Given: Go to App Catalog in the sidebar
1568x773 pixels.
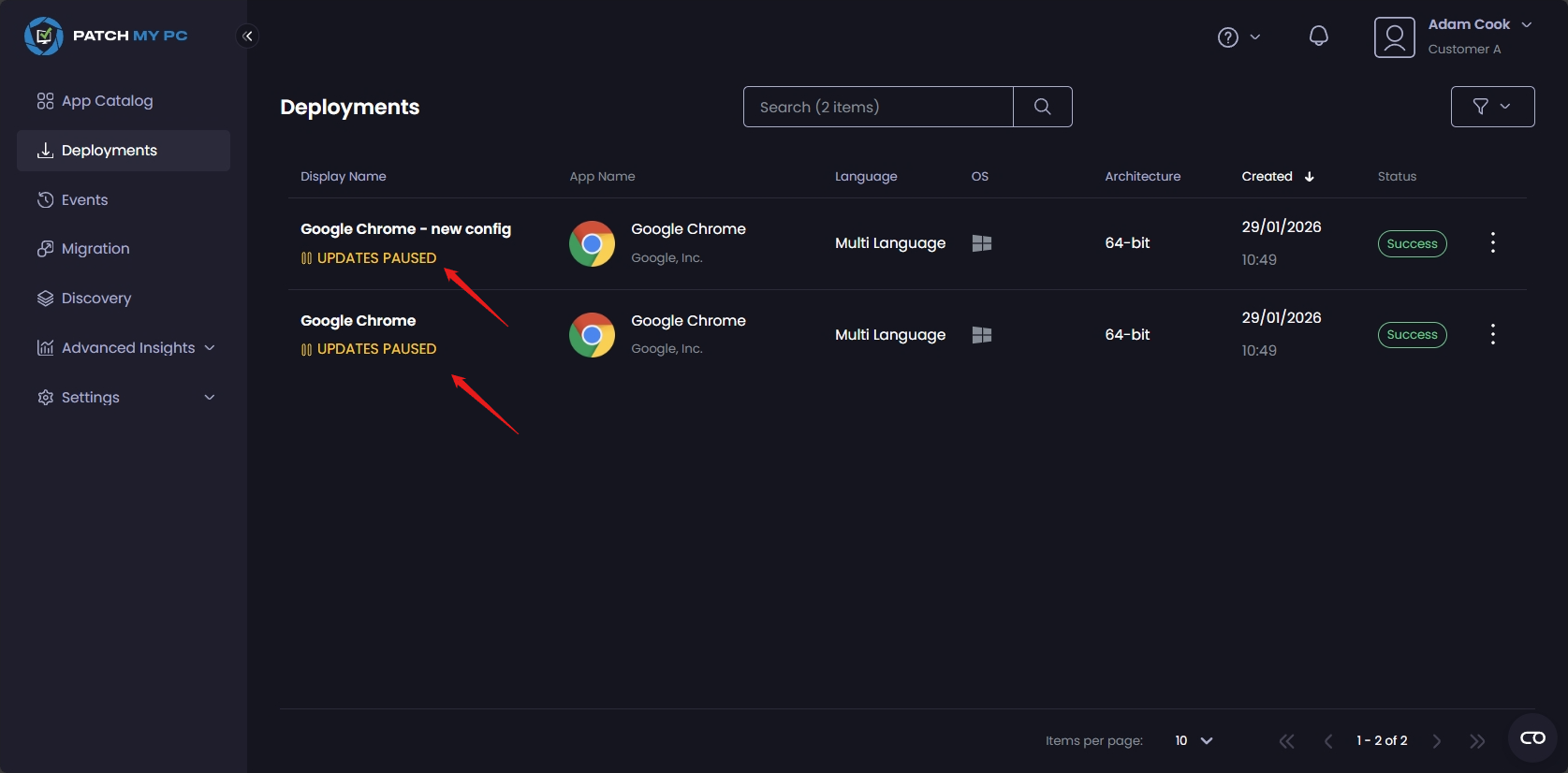Looking at the screenshot, I should [107, 101].
